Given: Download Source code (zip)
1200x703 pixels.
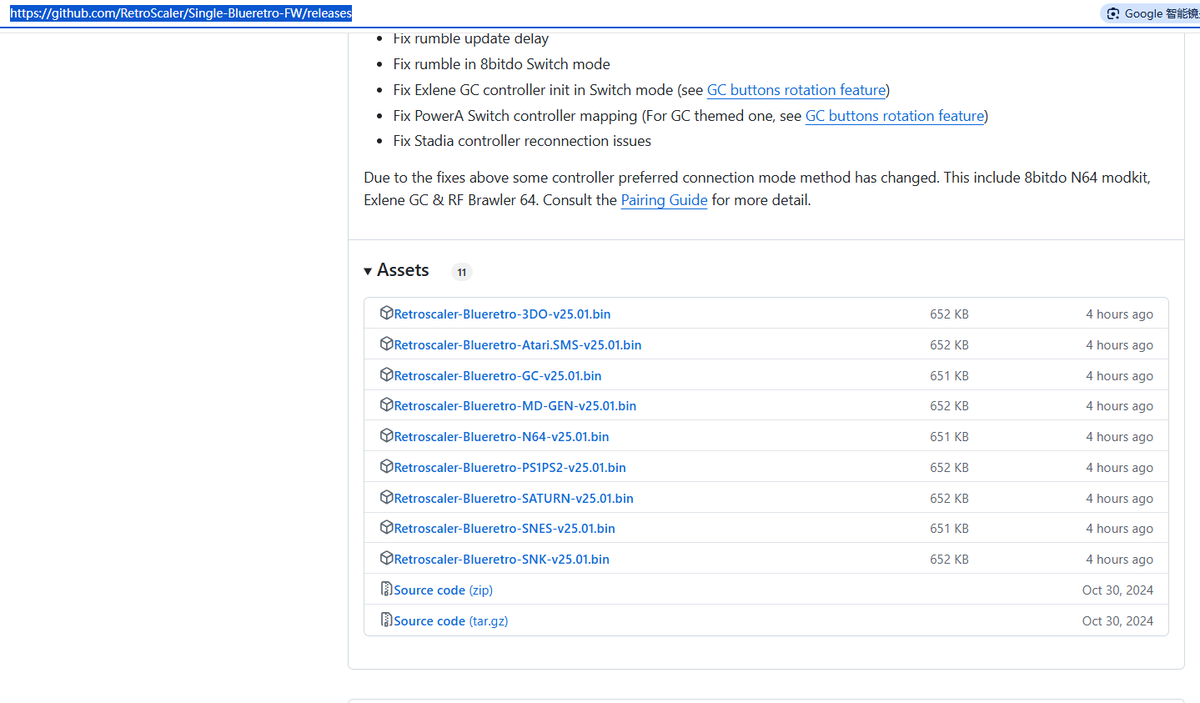Looking at the screenshot, I should [x=443, y=590].
